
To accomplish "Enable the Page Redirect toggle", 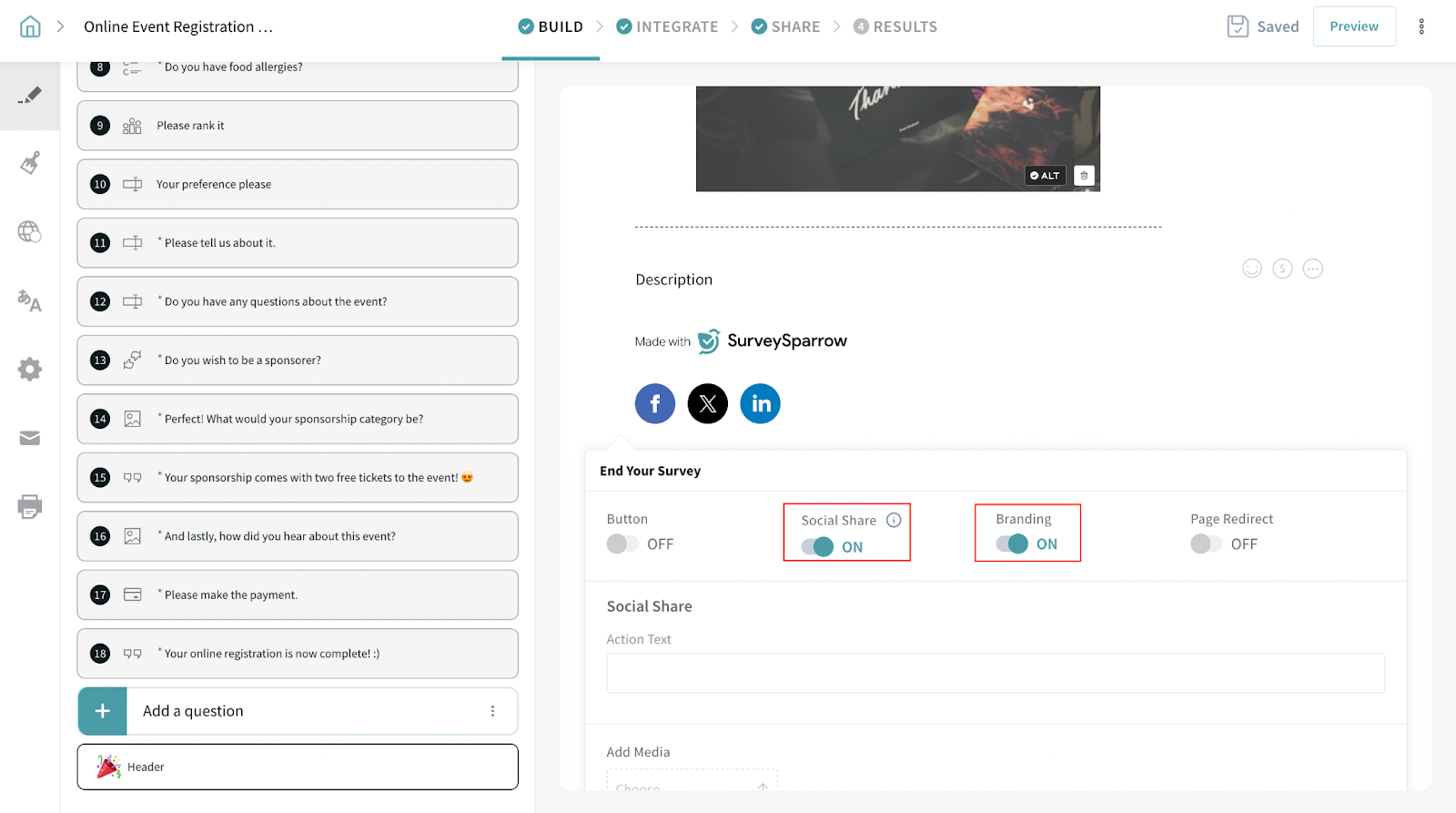I will (x=1206, y=544).
